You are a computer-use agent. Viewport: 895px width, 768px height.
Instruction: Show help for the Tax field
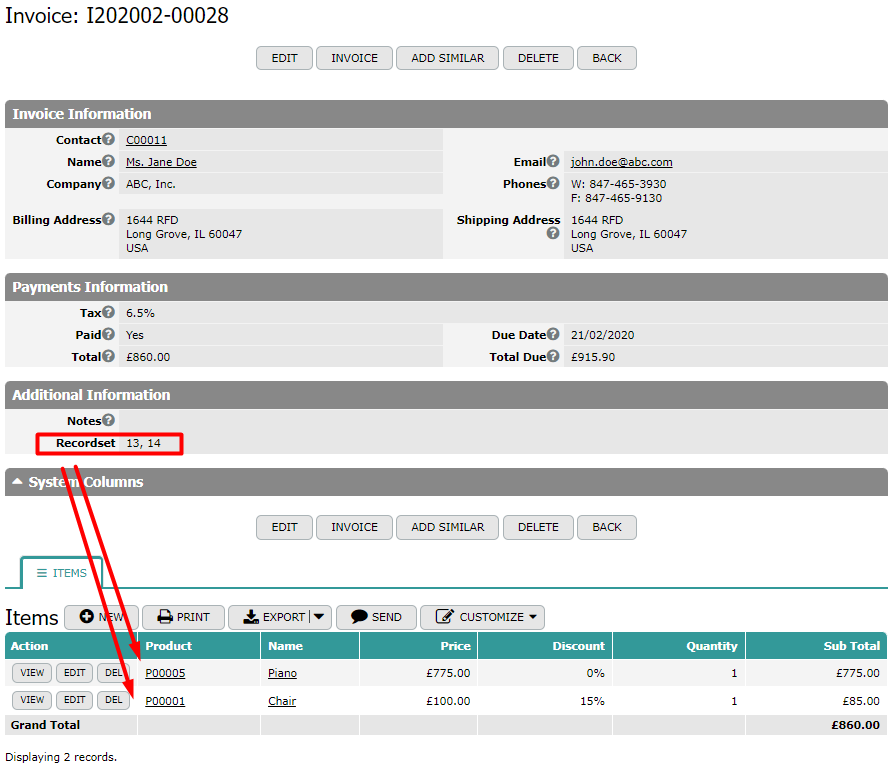[108, 312]
